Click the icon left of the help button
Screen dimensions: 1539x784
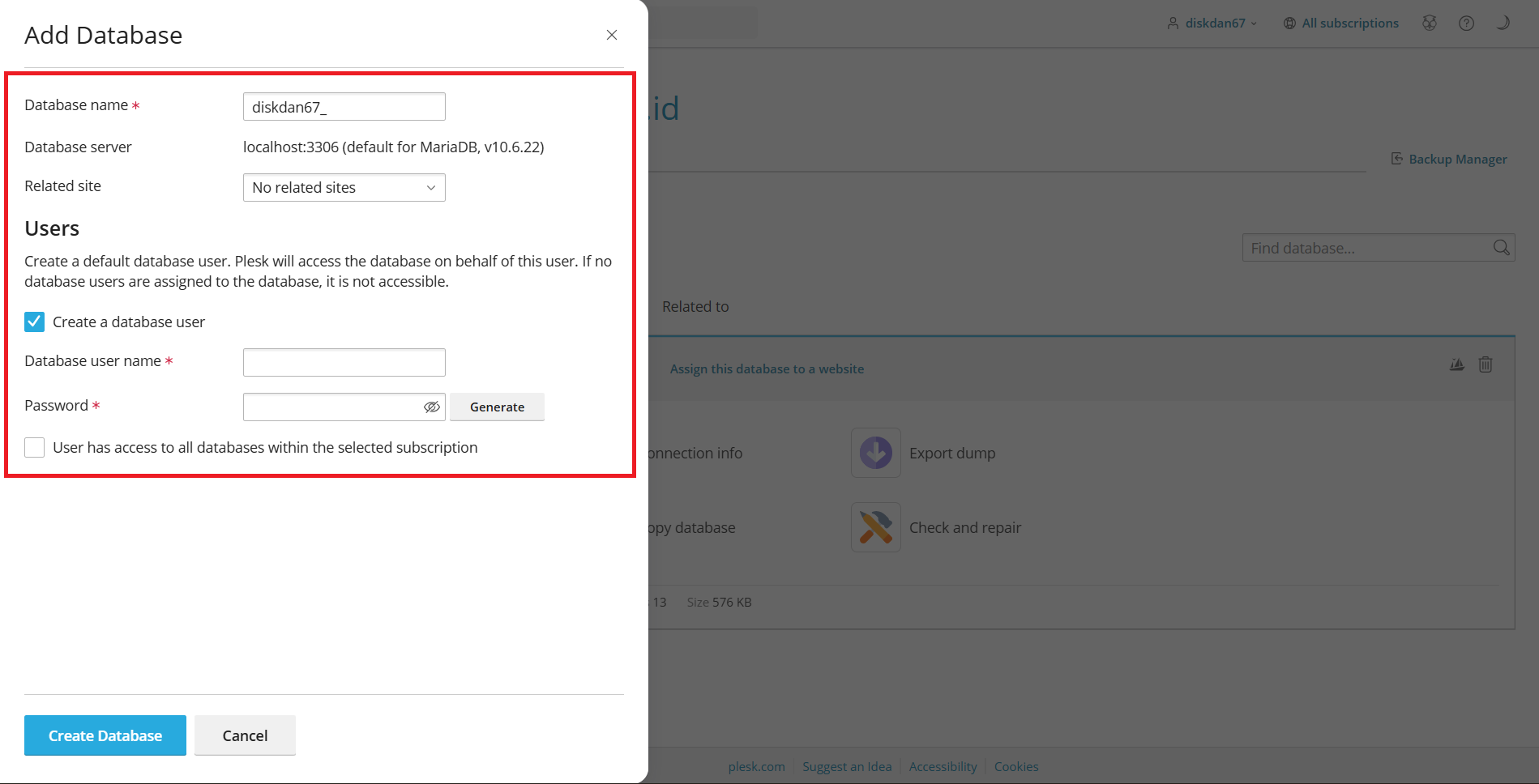click(1430, 23)
